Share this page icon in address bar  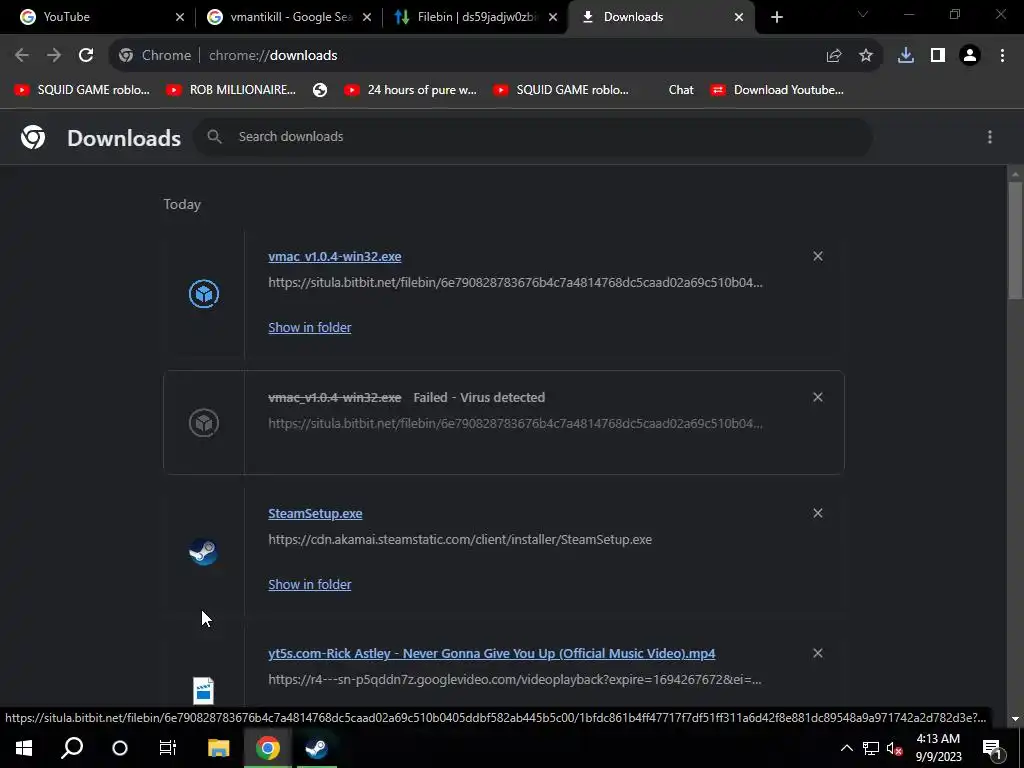pyautogui.click(x=834, y=56)
